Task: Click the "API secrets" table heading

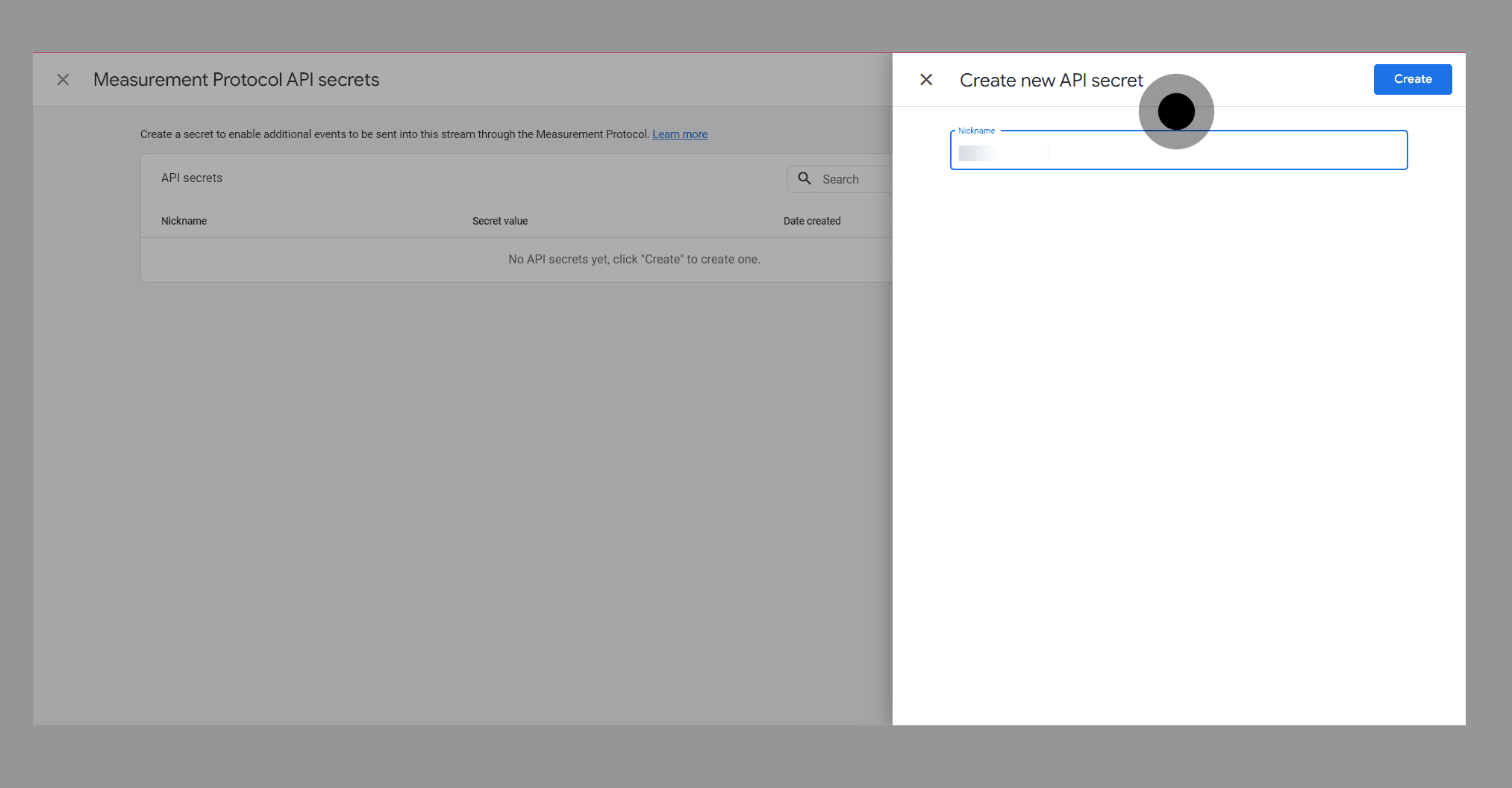Action: pyautogui.click(x=192, y=178)
